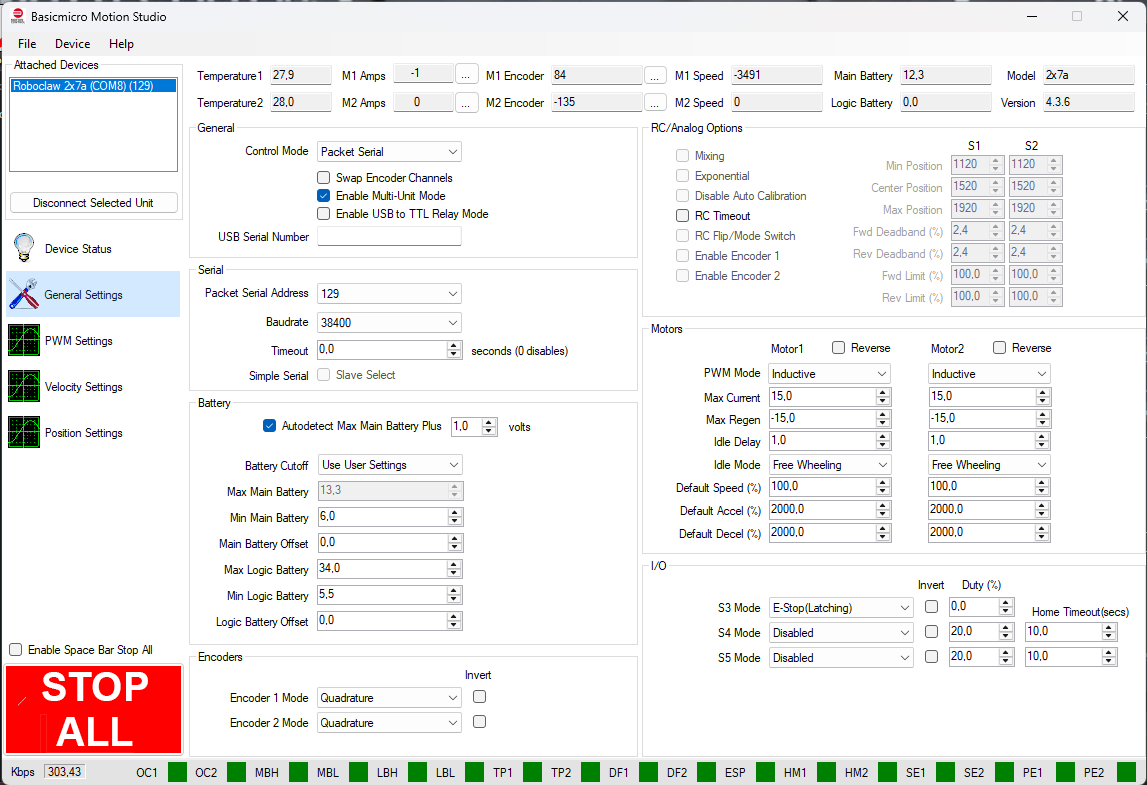
Task: Open PWM Settings graph icon
Action: coord(23,340)
